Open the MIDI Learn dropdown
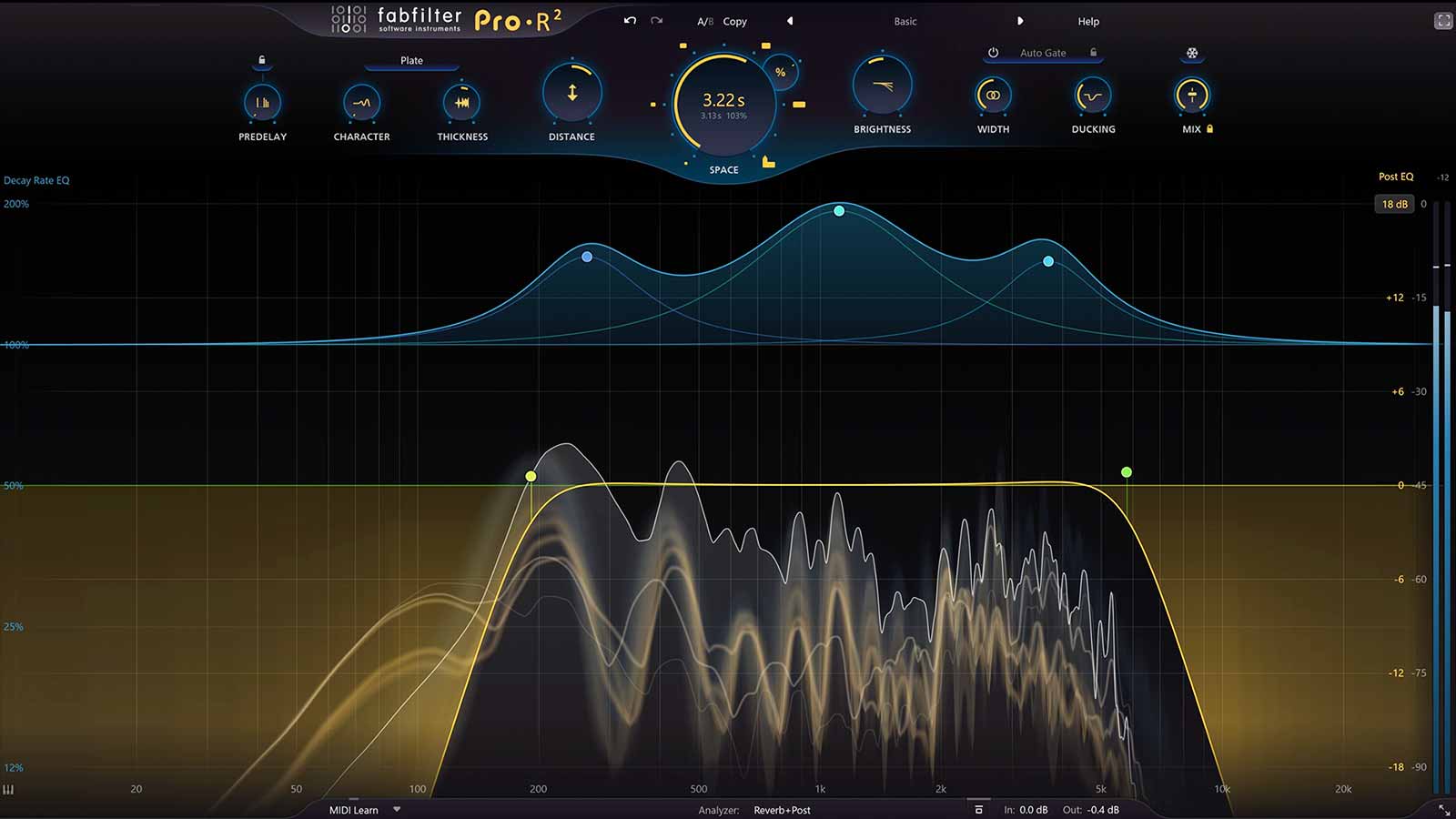The image size is (1456, 819). 396,810
